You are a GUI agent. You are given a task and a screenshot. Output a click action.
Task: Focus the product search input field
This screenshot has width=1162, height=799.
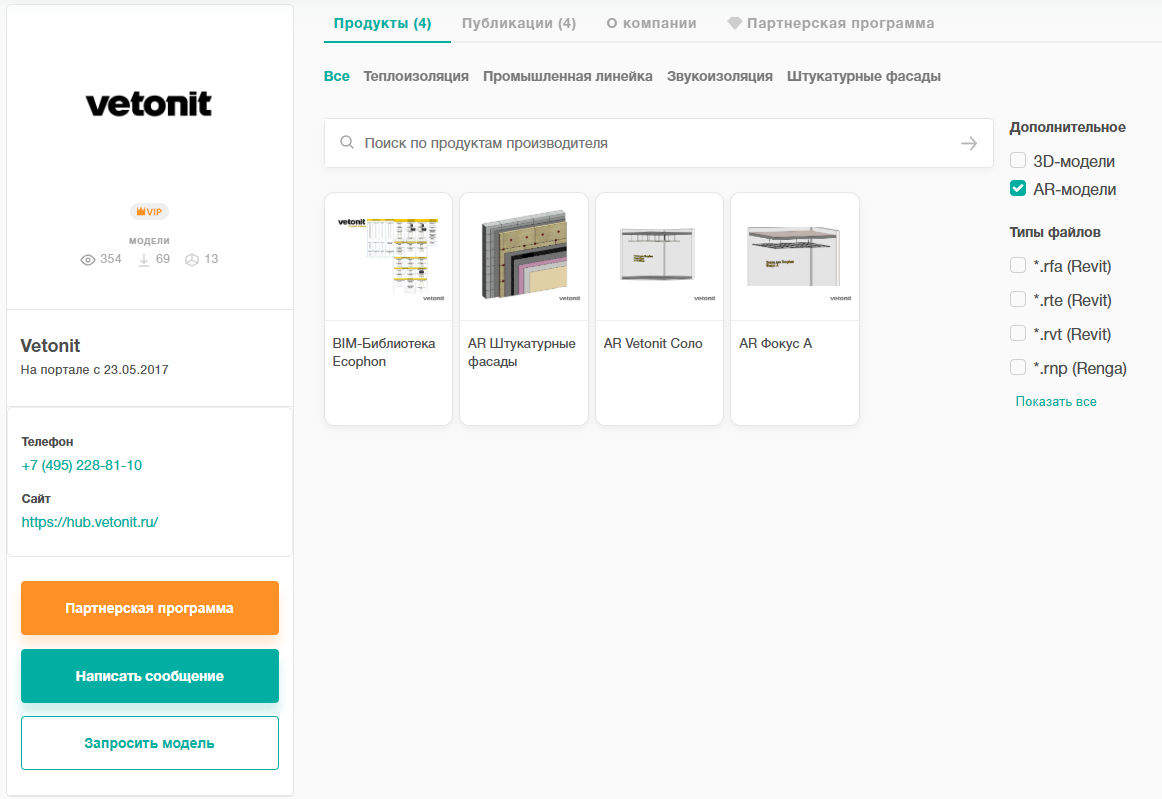(659, 143)
